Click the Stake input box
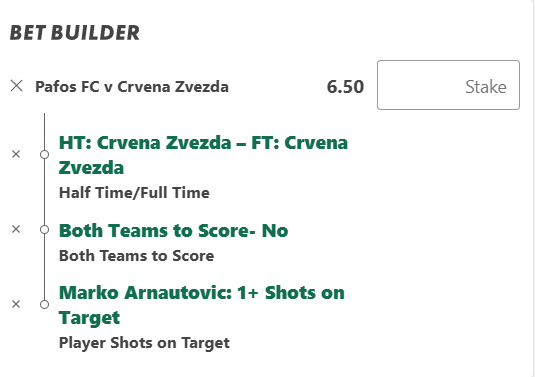The width and height of the screenshot is (535, 377). pos(448,85)
